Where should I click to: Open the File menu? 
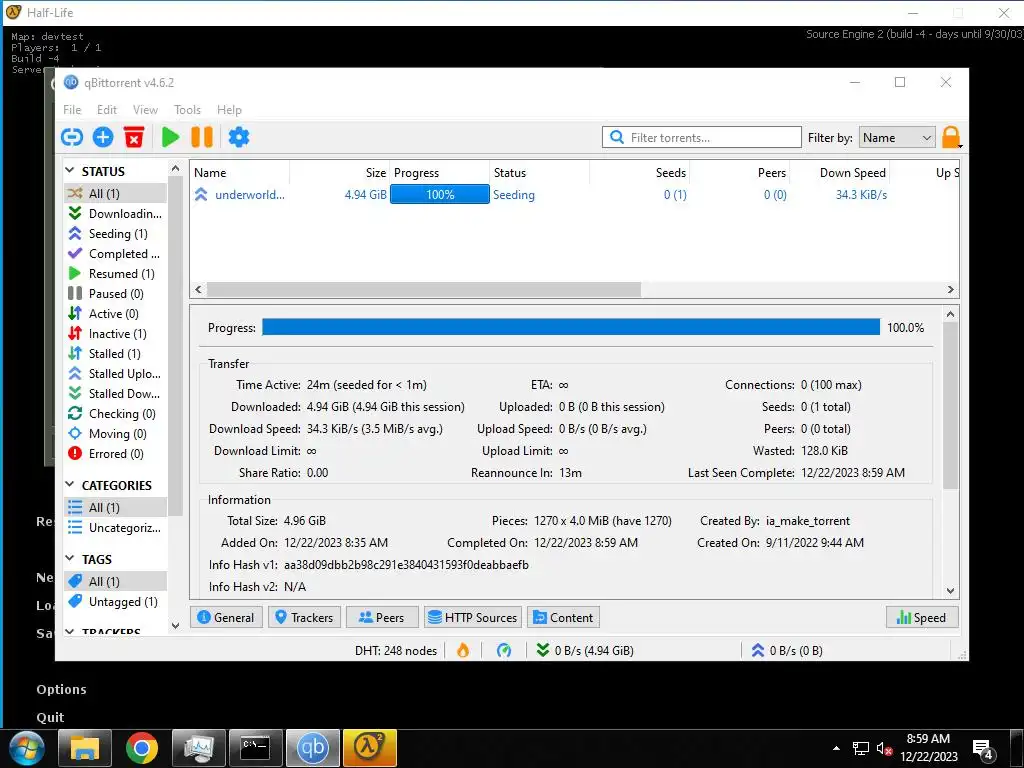pyautogui.click(x=72, y=110)
